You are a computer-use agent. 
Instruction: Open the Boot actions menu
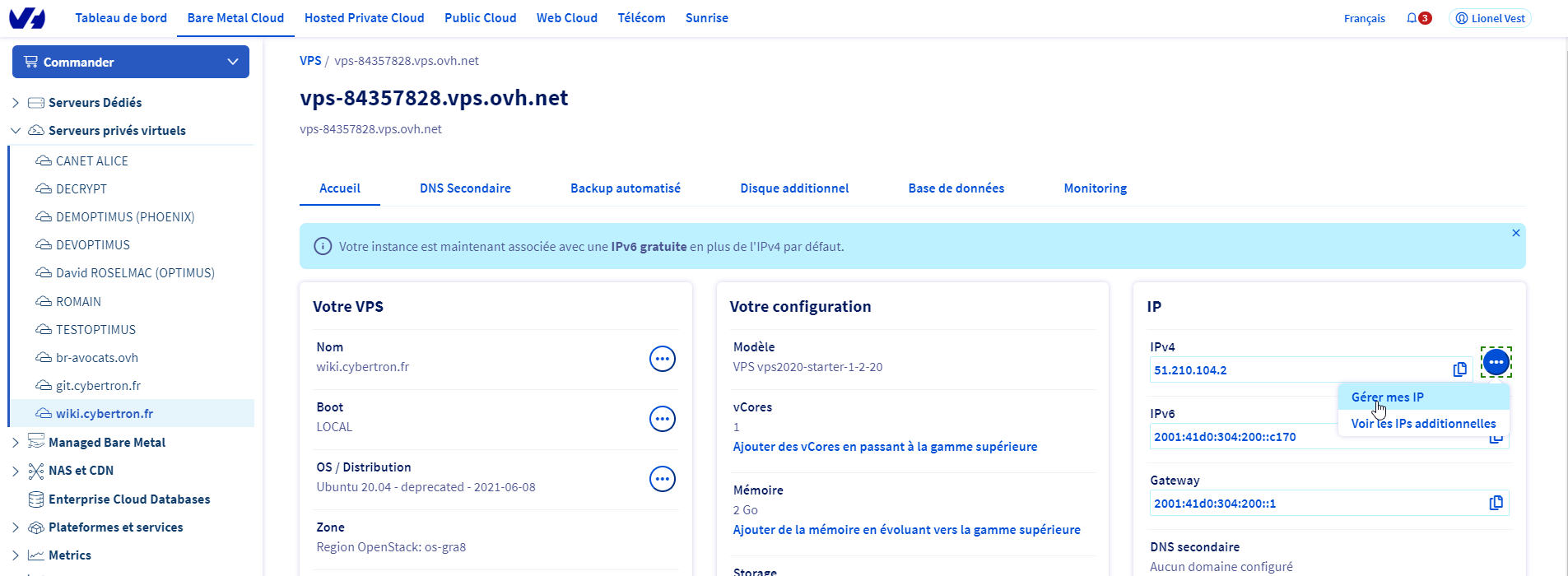(663, 419)
